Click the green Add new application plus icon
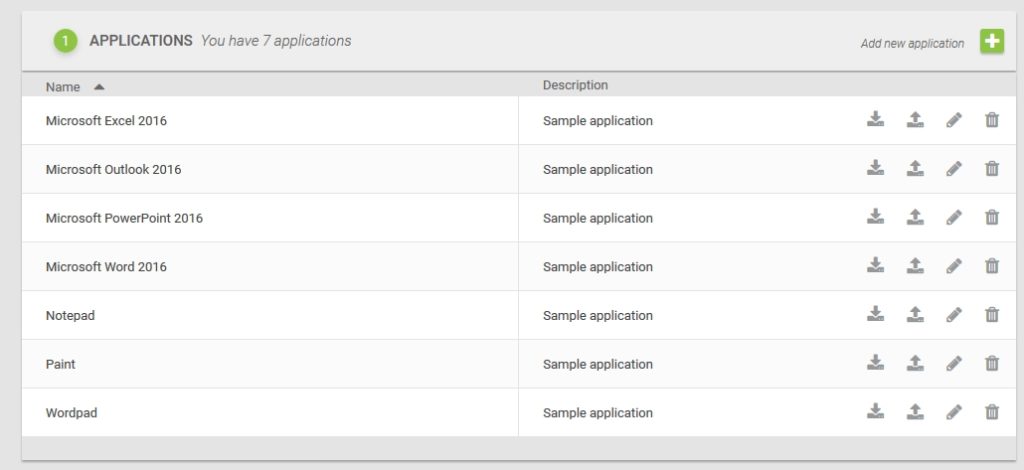This screenshot has height=470, width=1024. pos(991,42)
